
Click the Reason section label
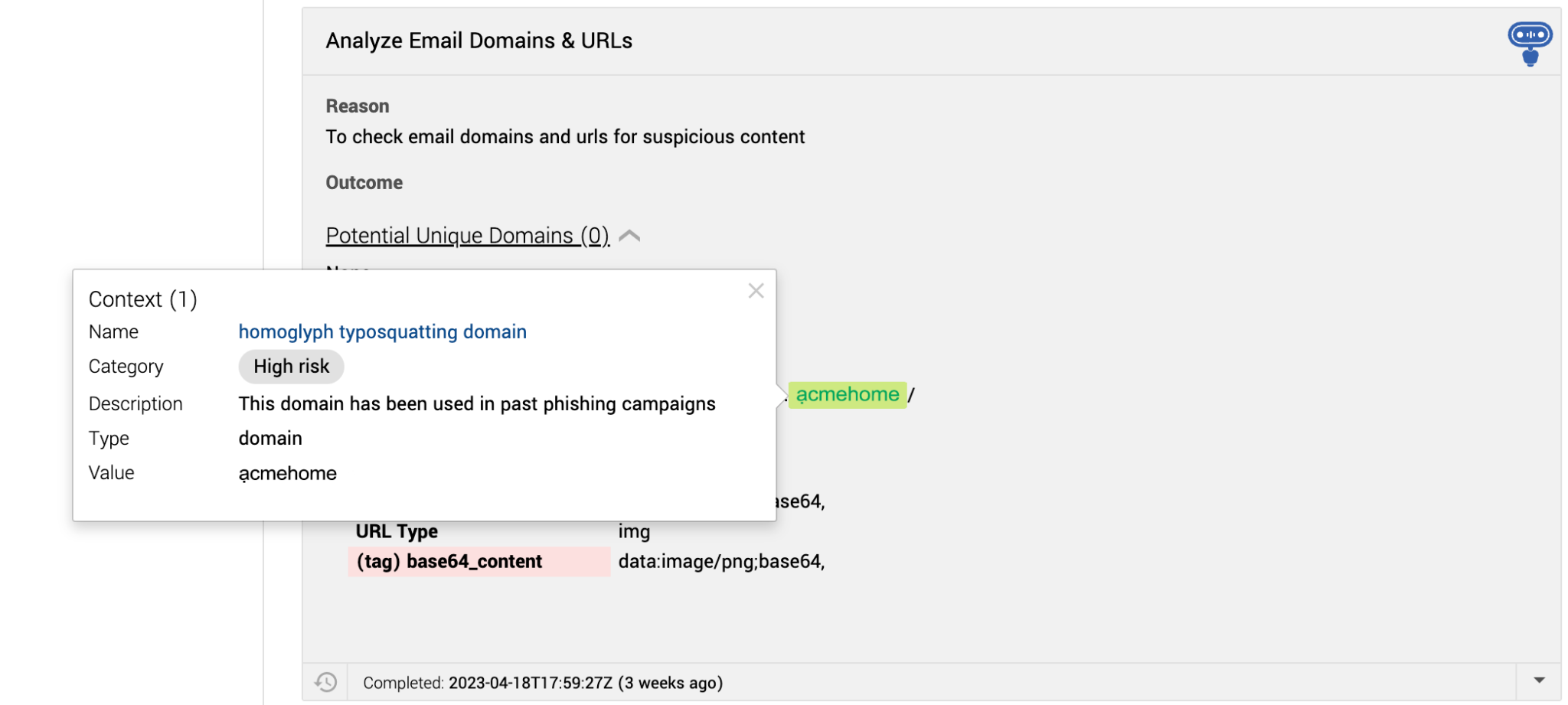point(358,106)
